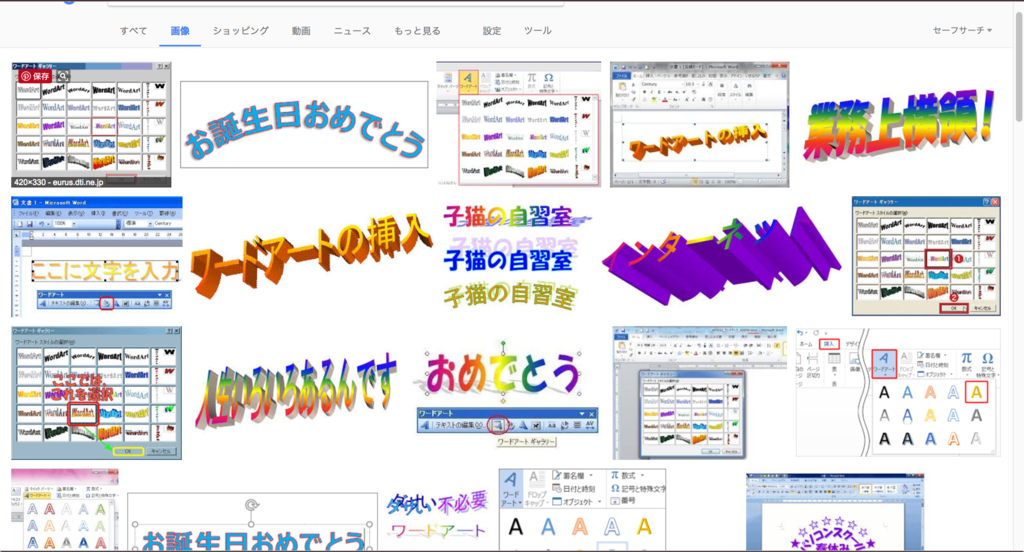Open the セーフサーチ dropdown
This screenshot has height=552, width=1024.
(x=961, y=31)
